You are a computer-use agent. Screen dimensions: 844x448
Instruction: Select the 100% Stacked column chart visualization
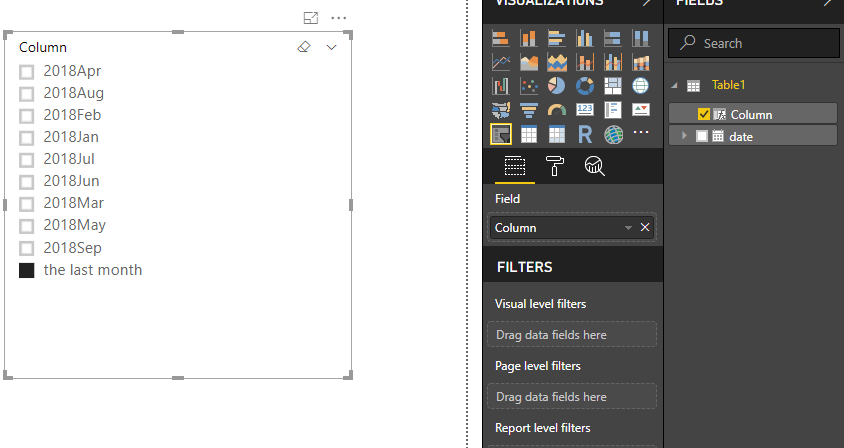point(641,38)
